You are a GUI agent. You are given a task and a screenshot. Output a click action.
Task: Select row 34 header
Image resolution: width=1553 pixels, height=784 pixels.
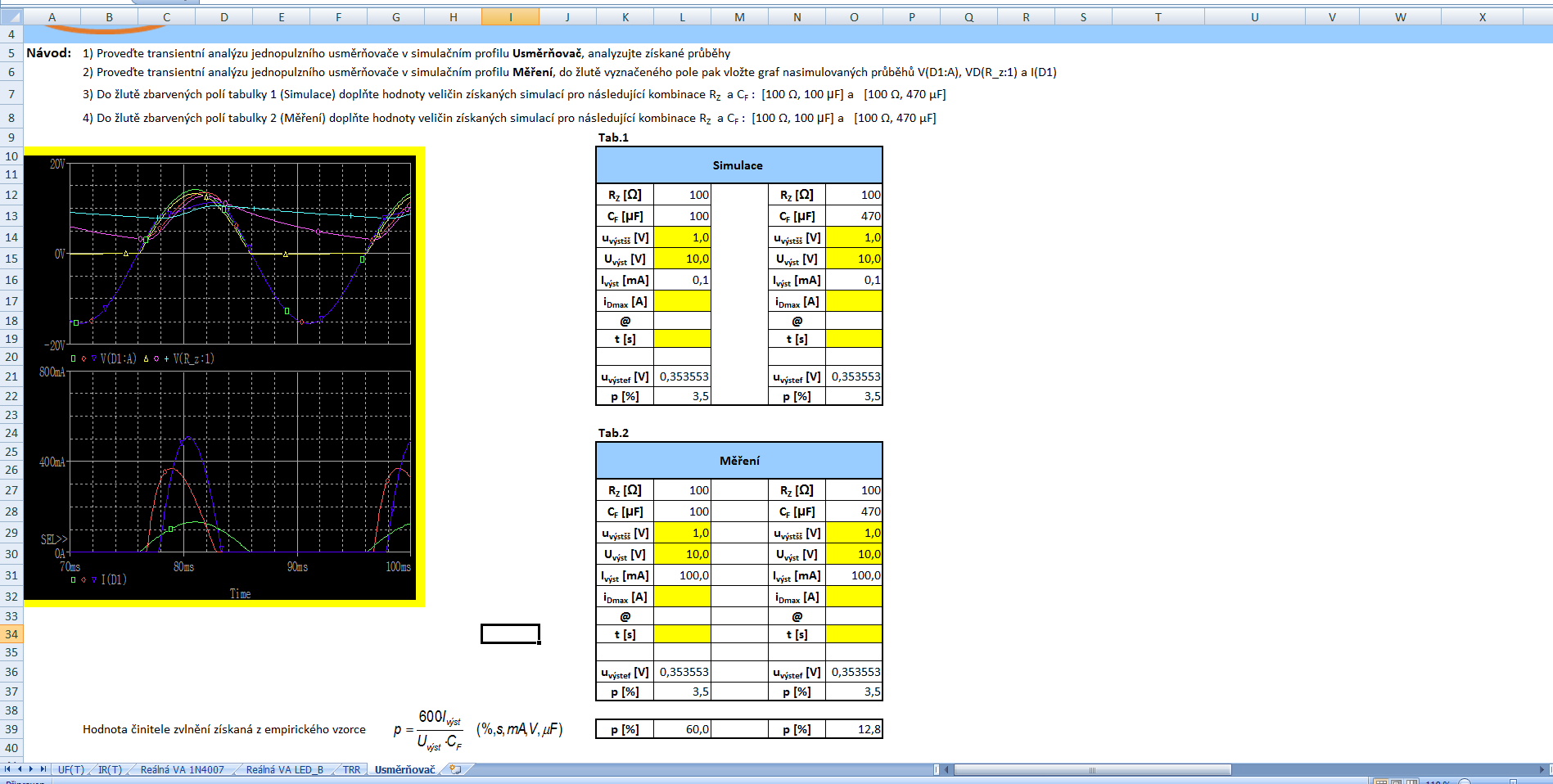pos(11,634)
